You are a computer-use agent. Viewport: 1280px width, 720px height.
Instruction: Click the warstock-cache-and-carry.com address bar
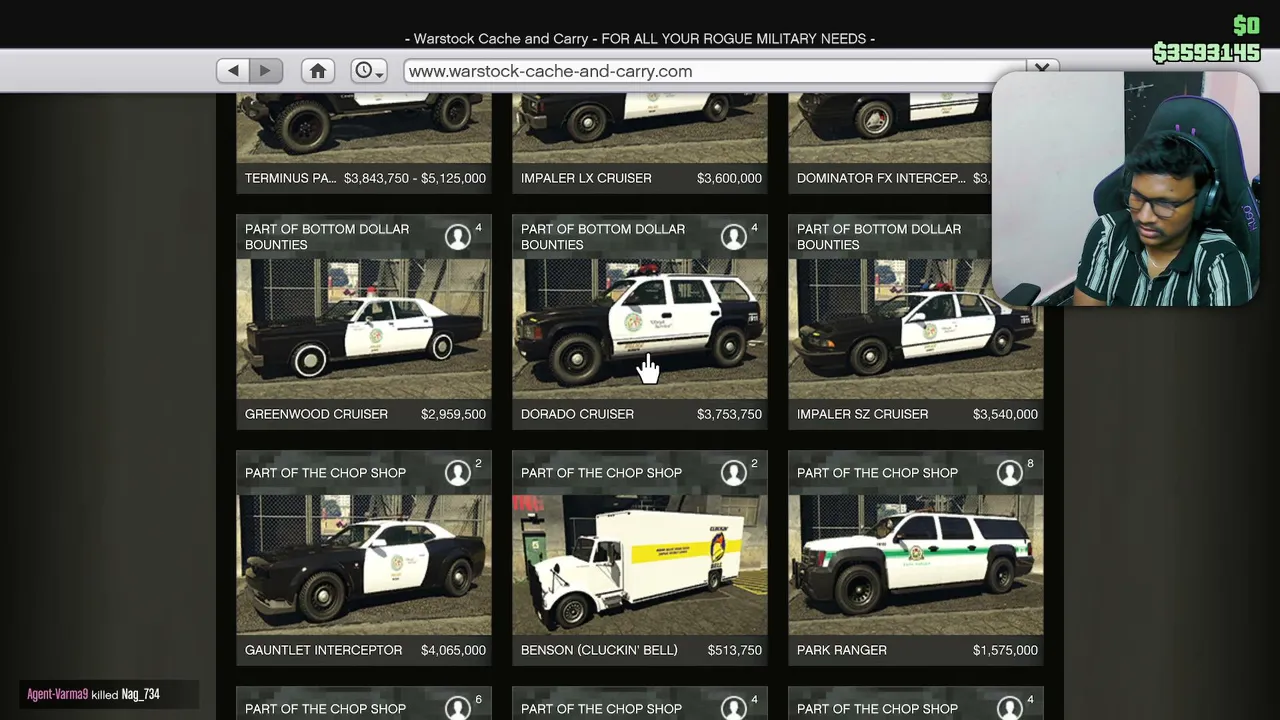[x=714, y=71]
